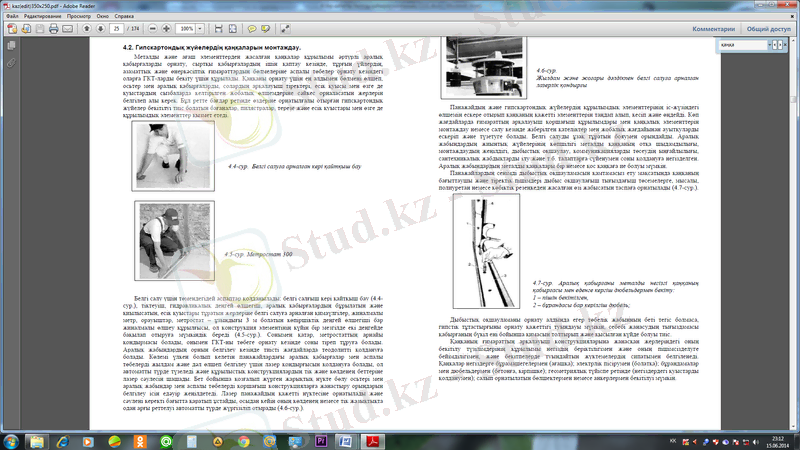Click Adobe Reader taskbar button
Image resolution: width=800 pixels, height=450 pixels.
373,441
